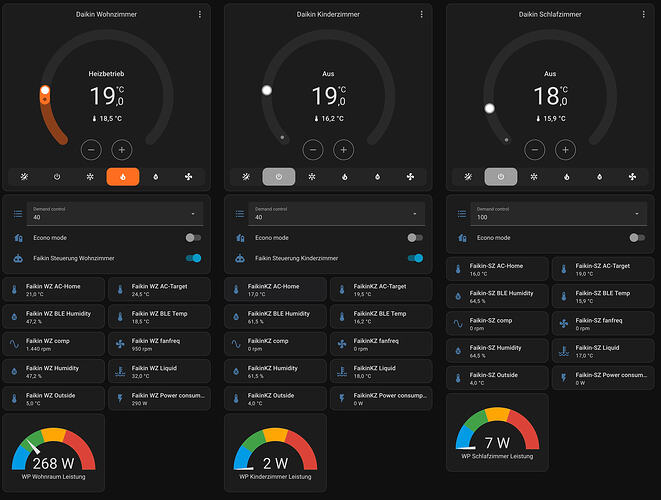Viewport: 661px width, 500px height.
Task: Click the Kinderzimmer thermostat dial handle
Action: coord(267,90)
